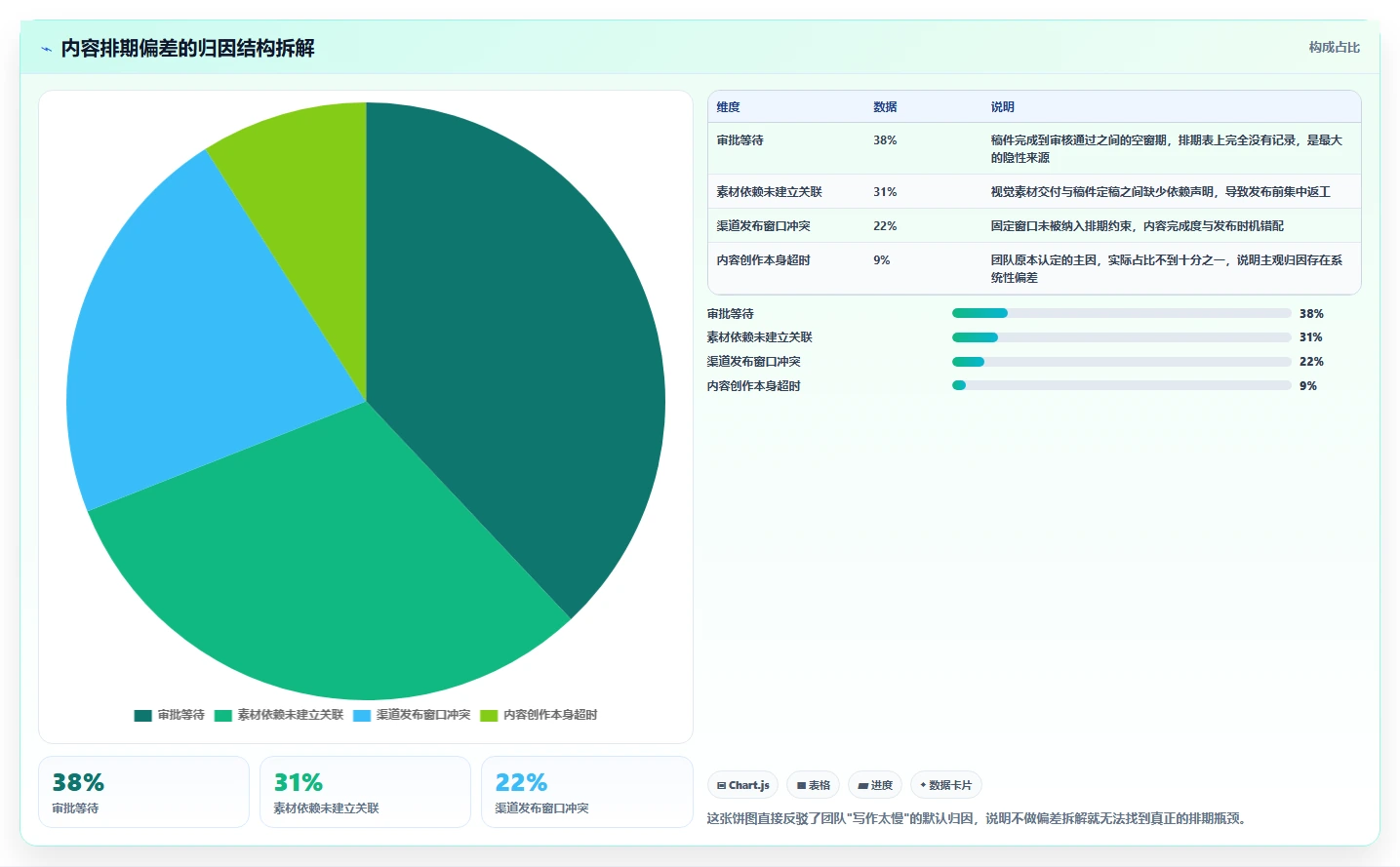This screenshot has height=867, width=1400.
Task: Toggle 内容创作本身超时 legend swatch
Action: 489,715
